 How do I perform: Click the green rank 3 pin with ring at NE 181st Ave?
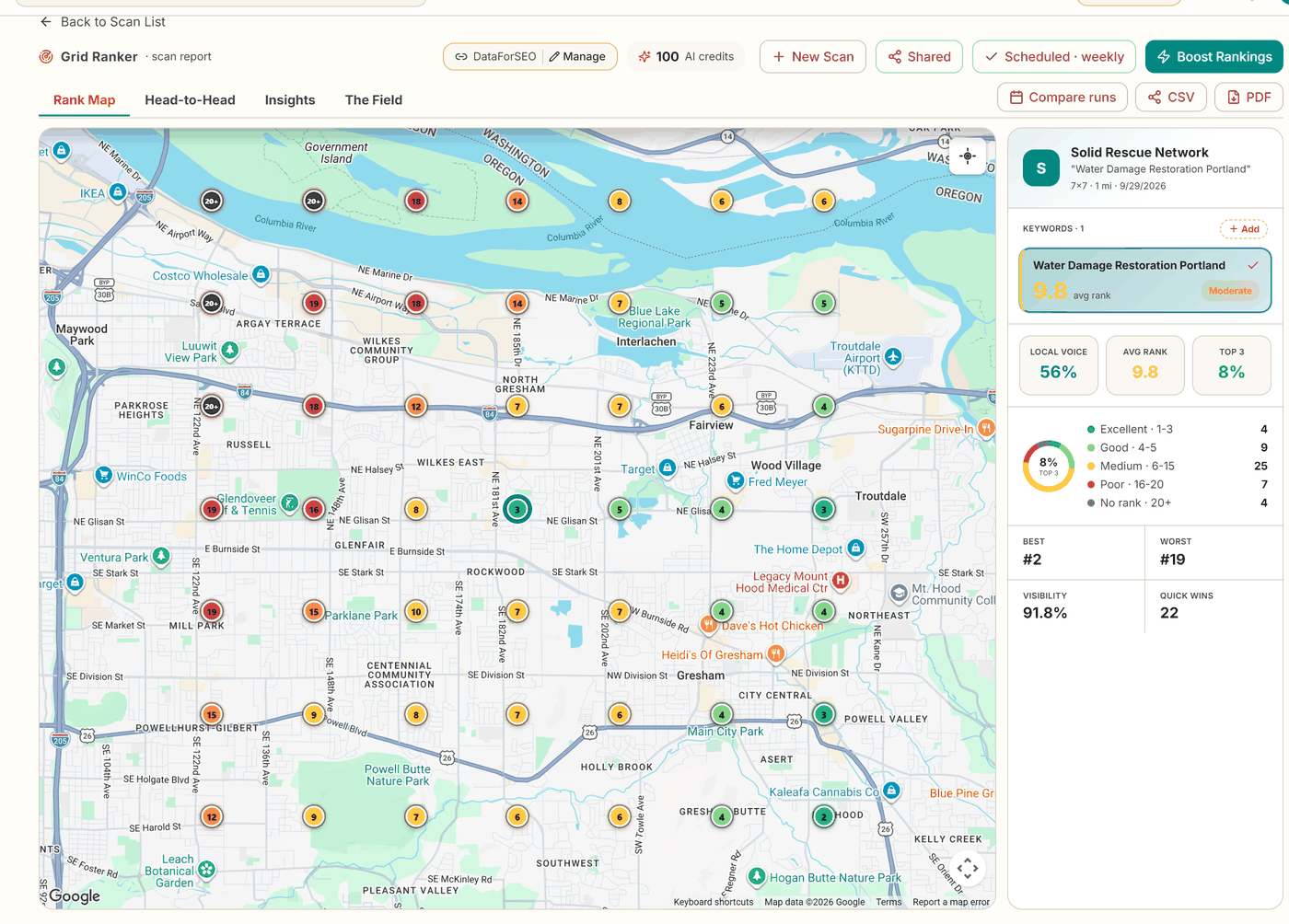(x=517, y=509)
